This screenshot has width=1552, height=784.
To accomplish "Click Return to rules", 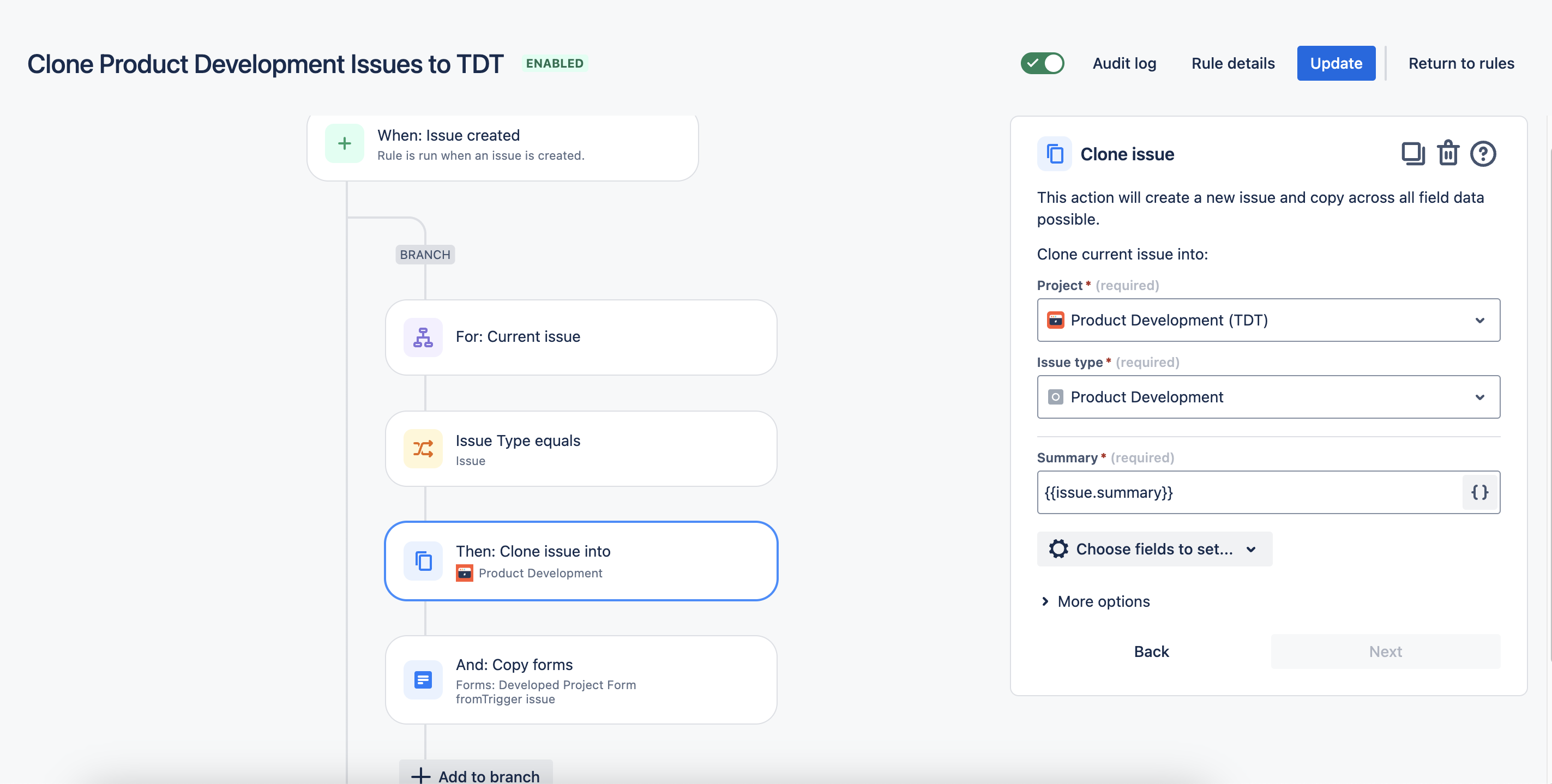I will pyautogui.click(x=1461, y=63).
